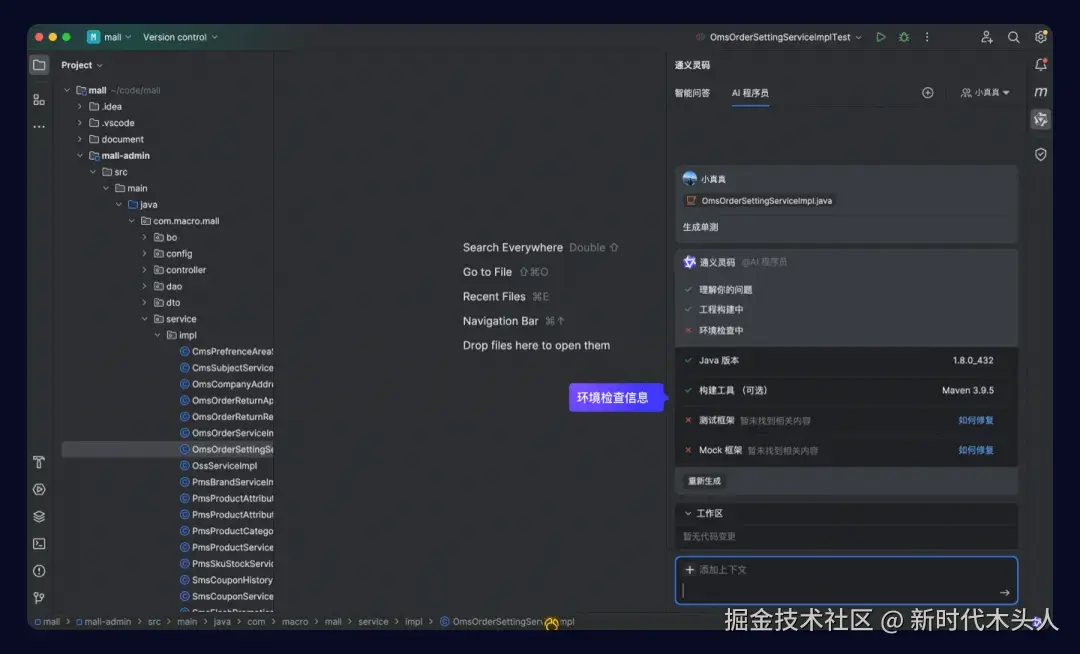Viewport: 1080px width, 654px height.
Task: Click the 小真真 user avatar in chat
Action: tap(689, 179)
